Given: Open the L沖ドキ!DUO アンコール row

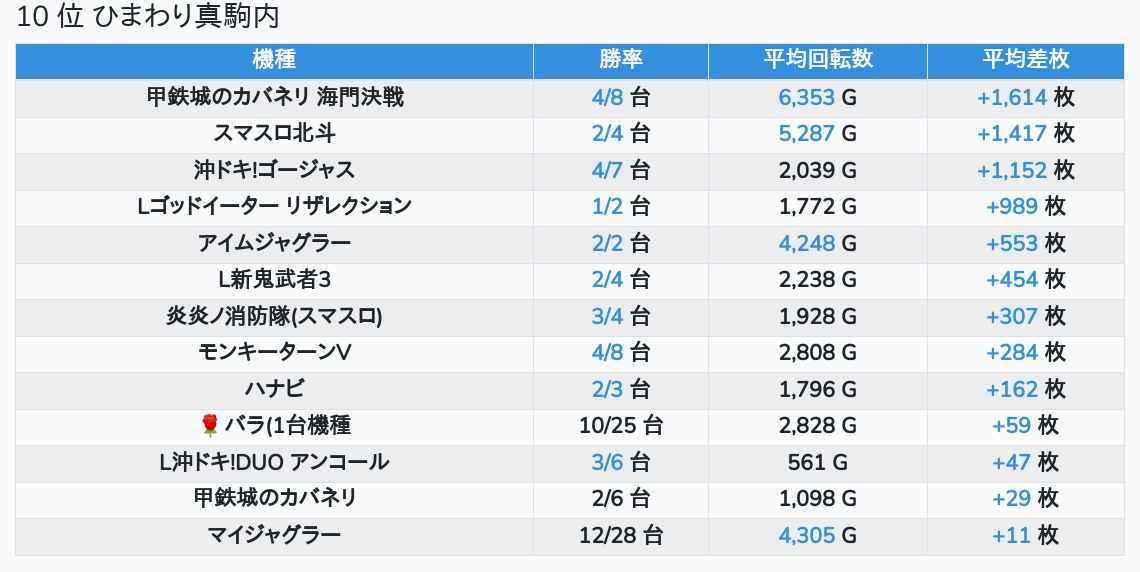Looking at the screenshot, I should [x=274, y=462].
